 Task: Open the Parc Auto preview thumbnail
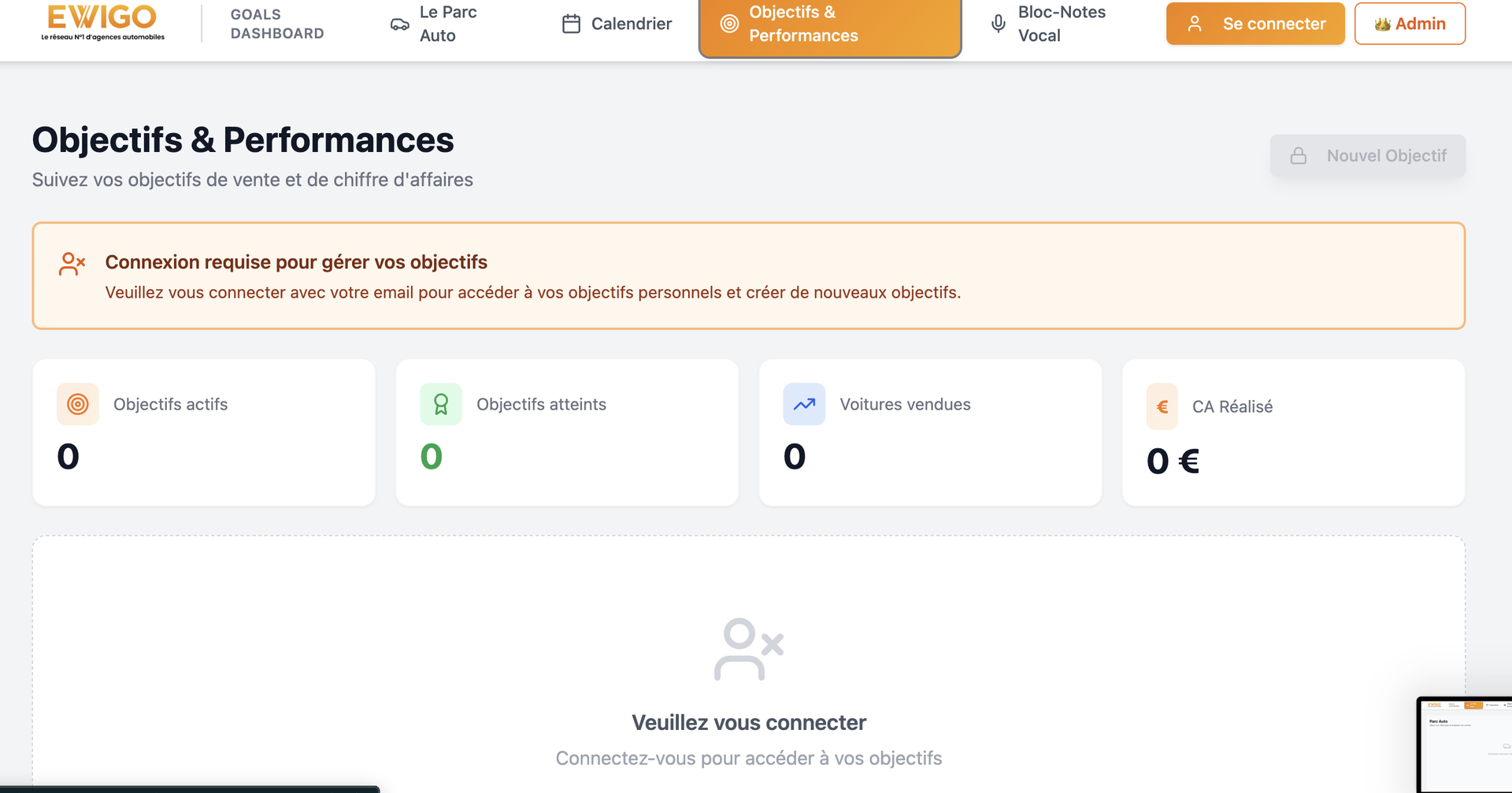[x=1466, y=744]
